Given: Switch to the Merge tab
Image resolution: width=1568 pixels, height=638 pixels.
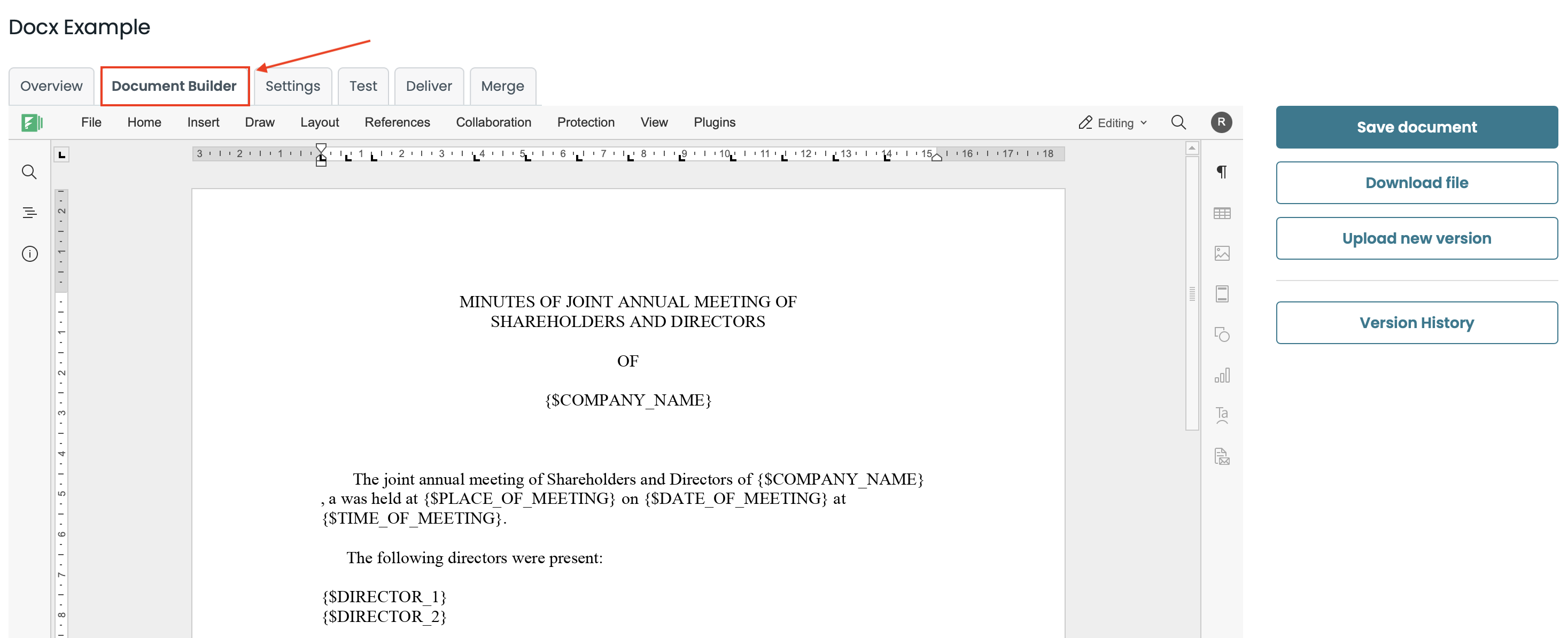Looking at the screenshot, I should click(x=502, y=86).
